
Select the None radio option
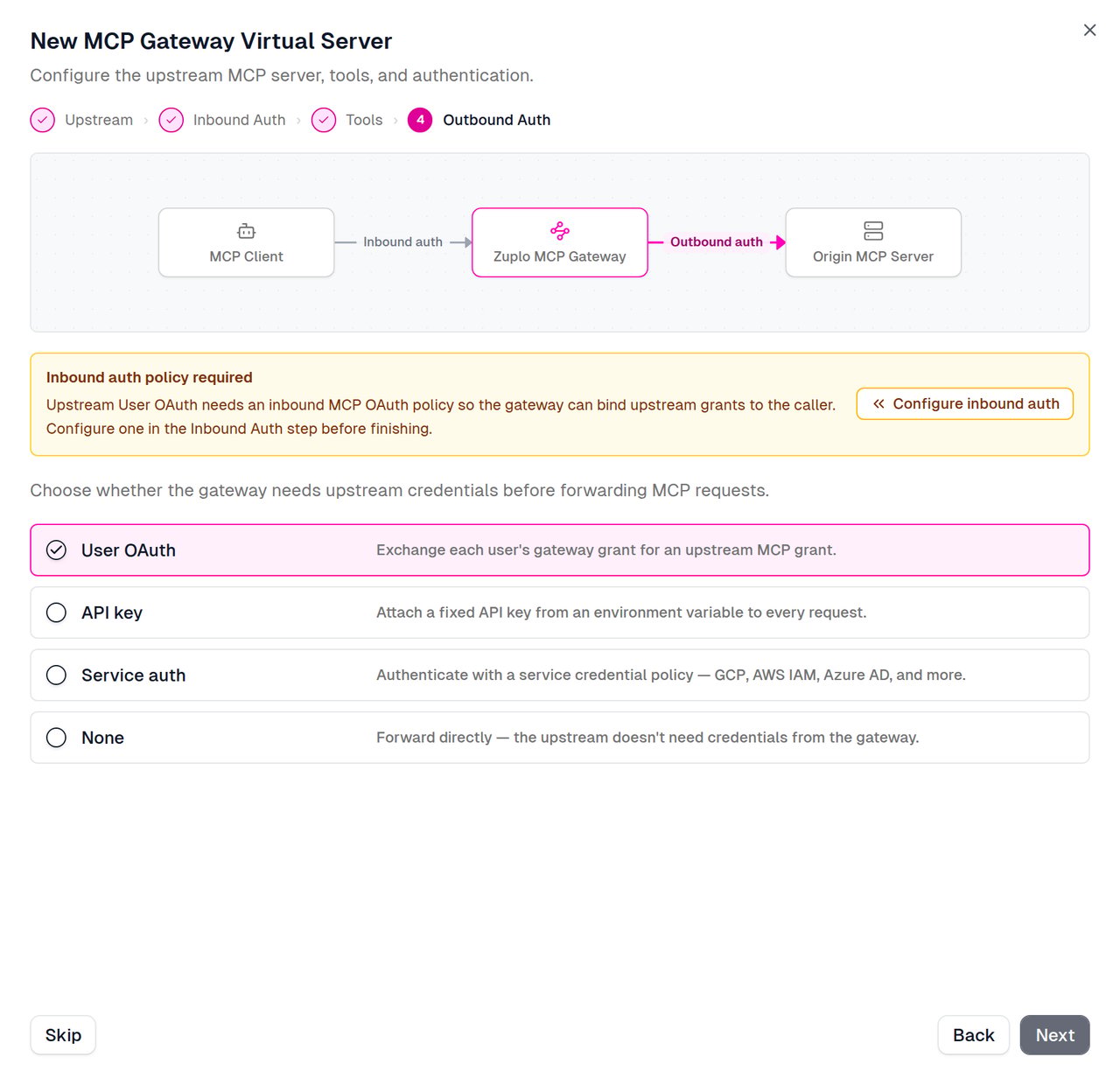coord(56,738)
